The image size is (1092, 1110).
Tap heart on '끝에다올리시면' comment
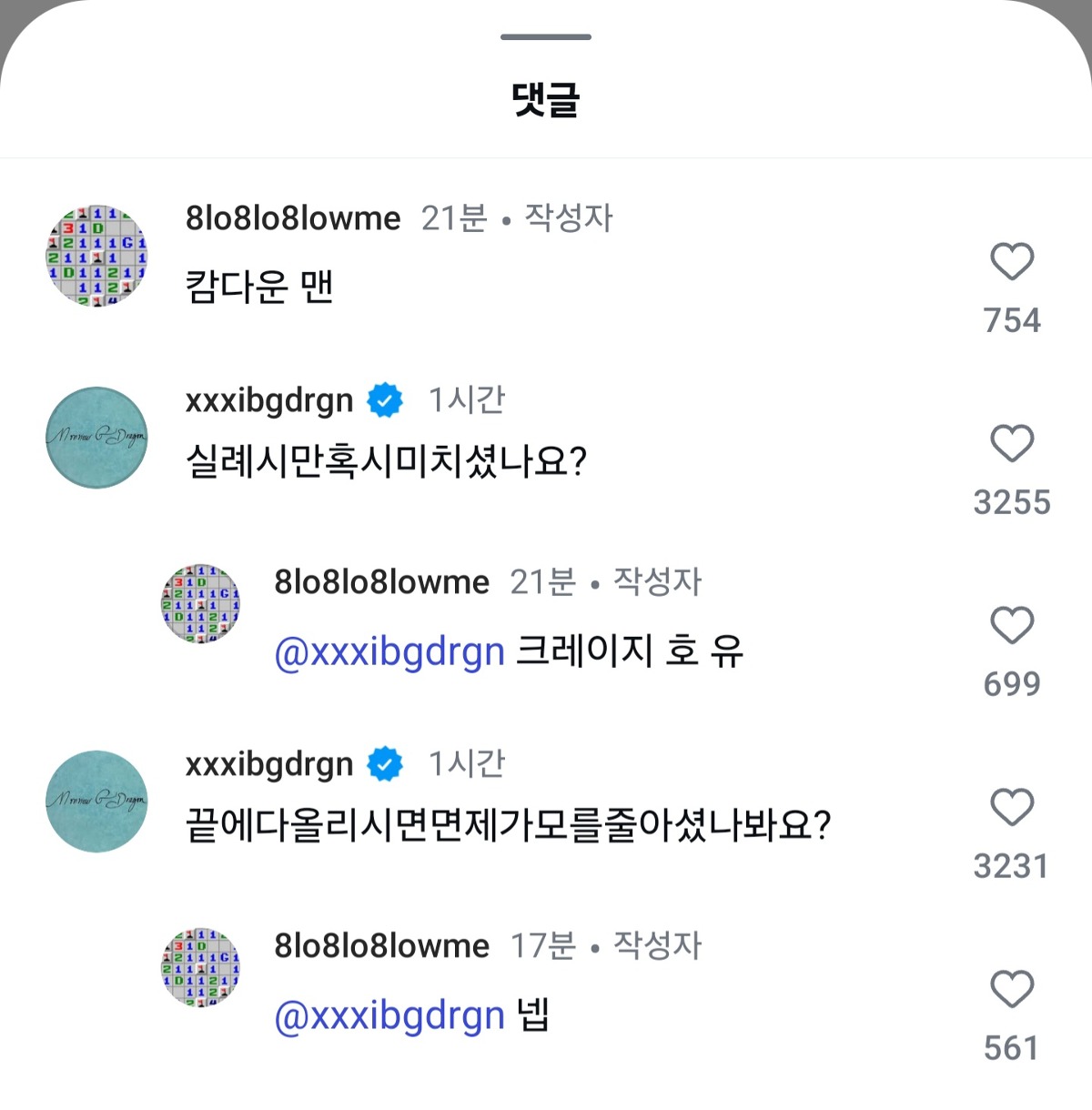coord(1012,808)
